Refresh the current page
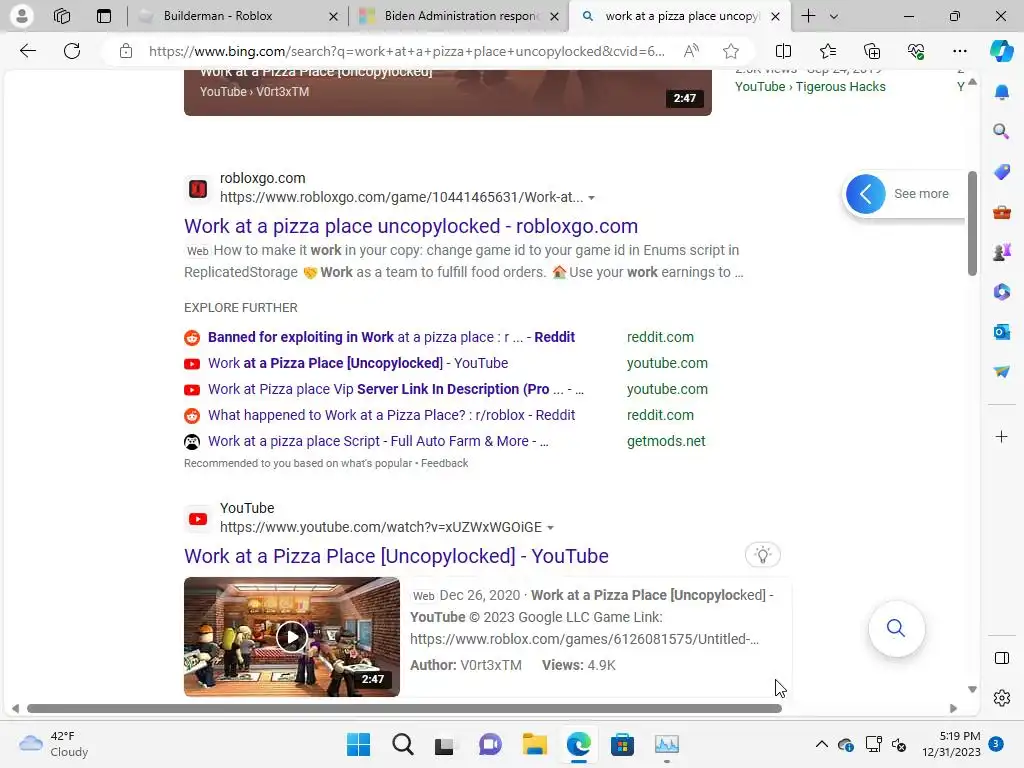The width and height of the screenshot is (1024, 768). tap(72, 51)
